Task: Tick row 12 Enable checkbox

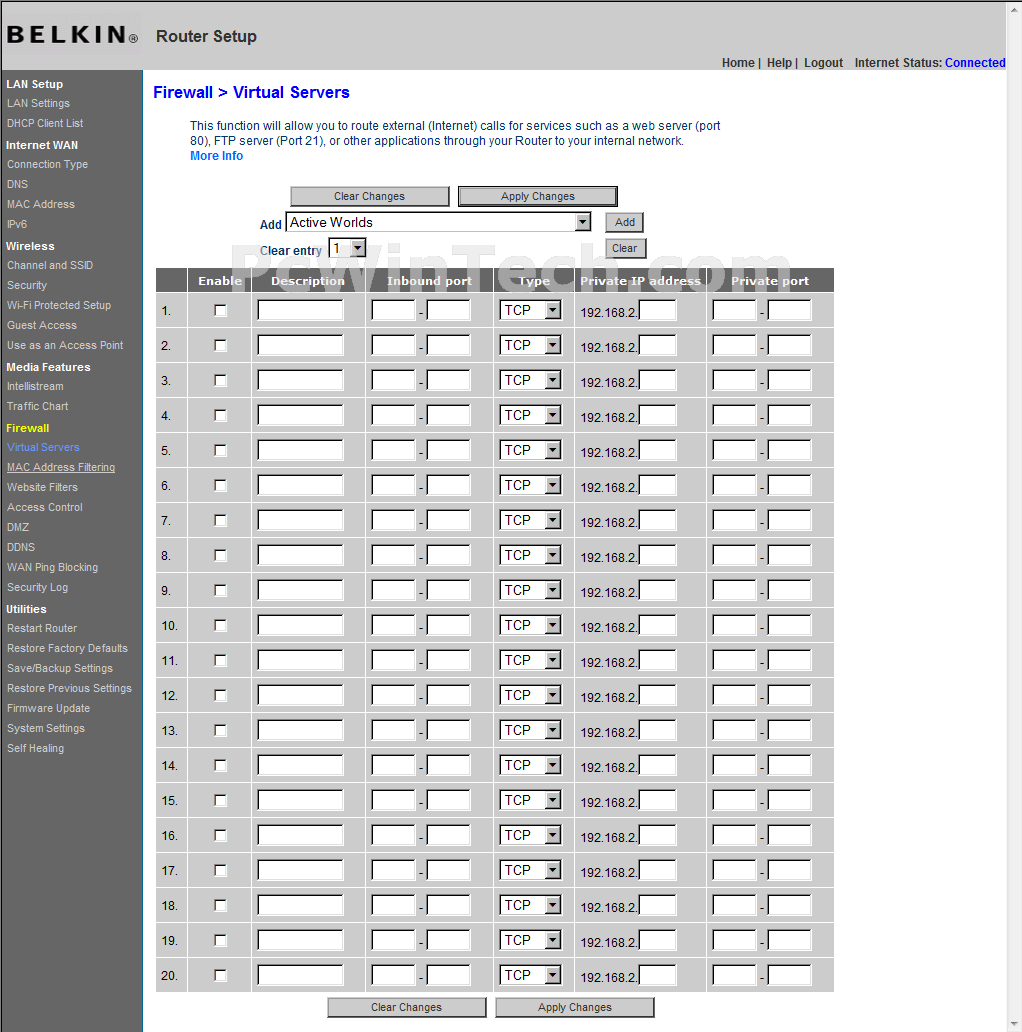Action: tap(220, 696)
